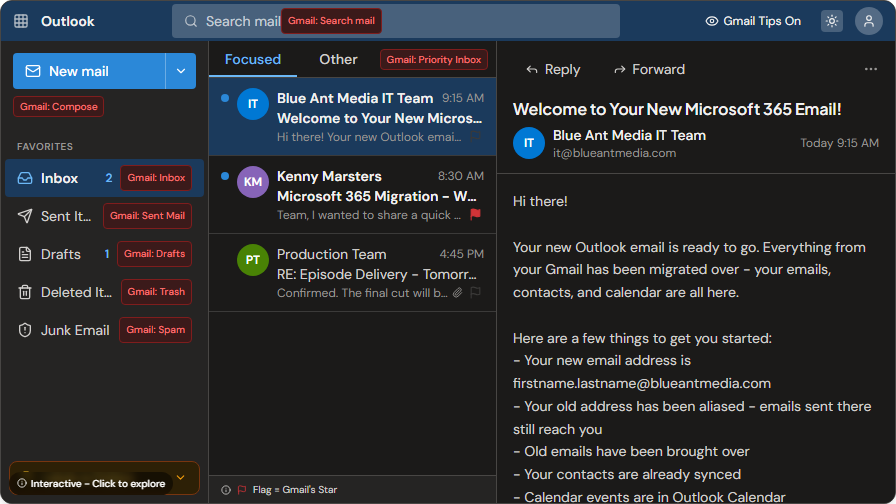Toggle light/dark theme sun icon
The image size is (896, 504).
coord(831,21)
